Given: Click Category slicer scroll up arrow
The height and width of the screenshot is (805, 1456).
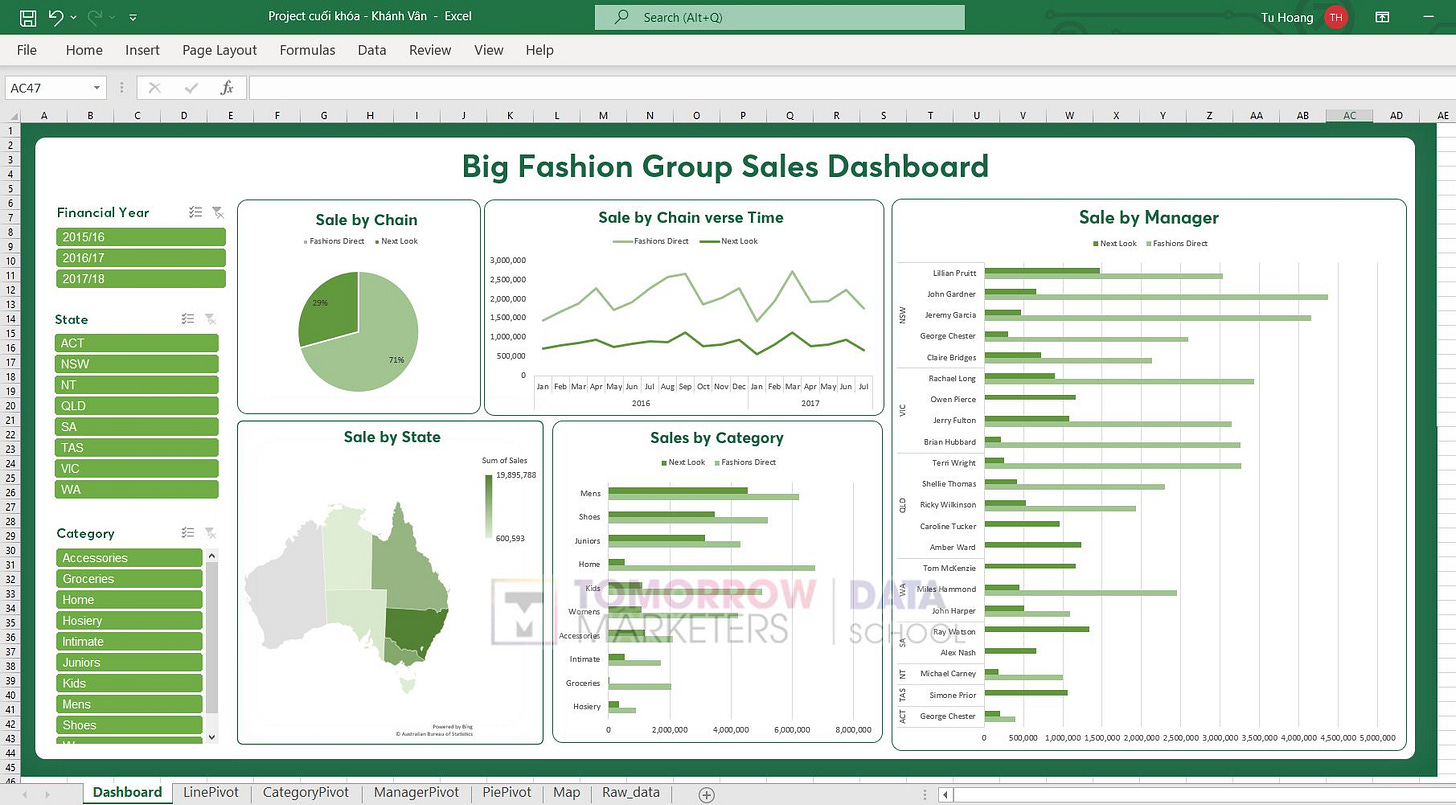Looking at the screenshot, I should tap(210, 555).
